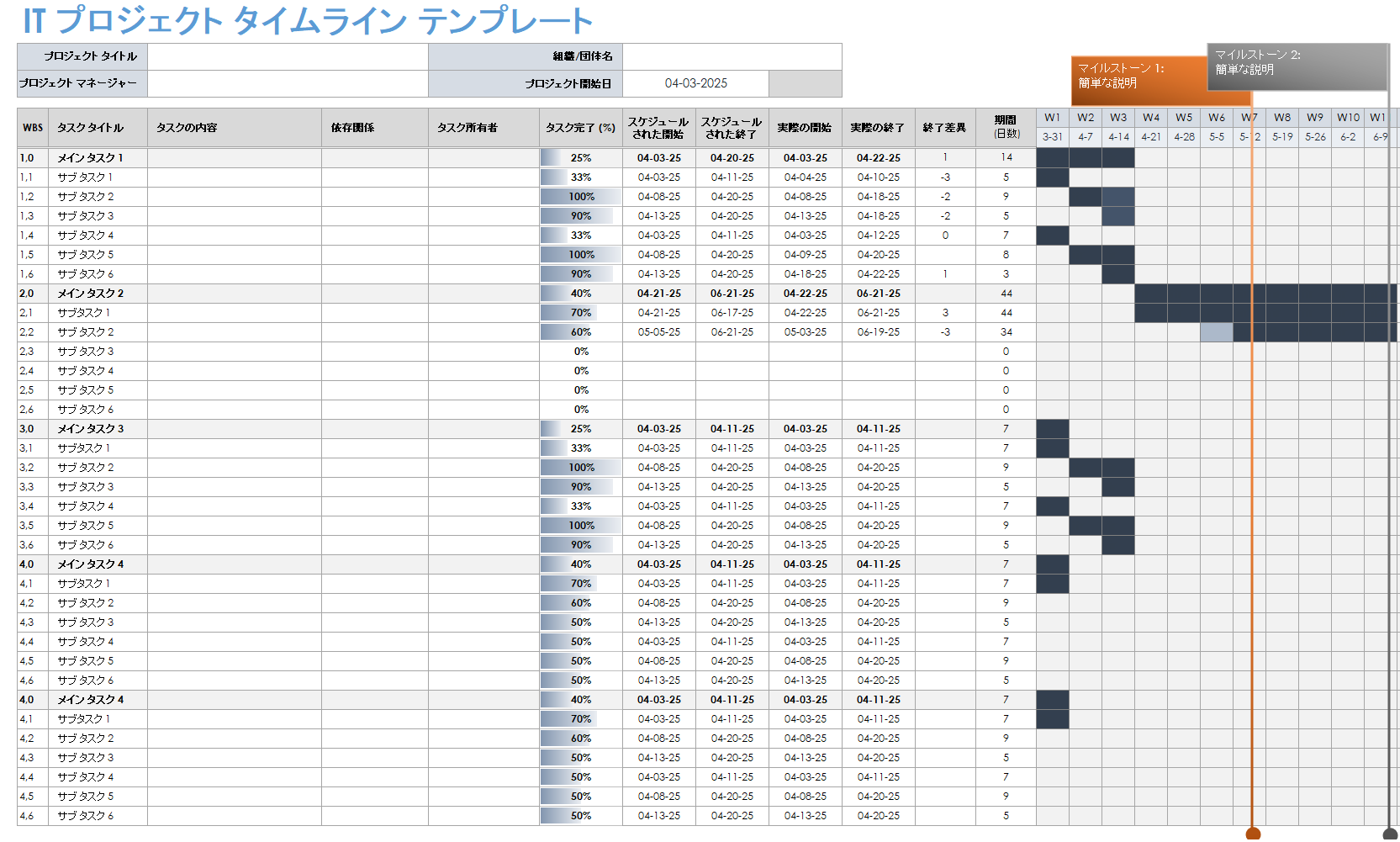Select the プロジェクト タイトル input cell
1400x842 pixels.
(x=288, y=56)
